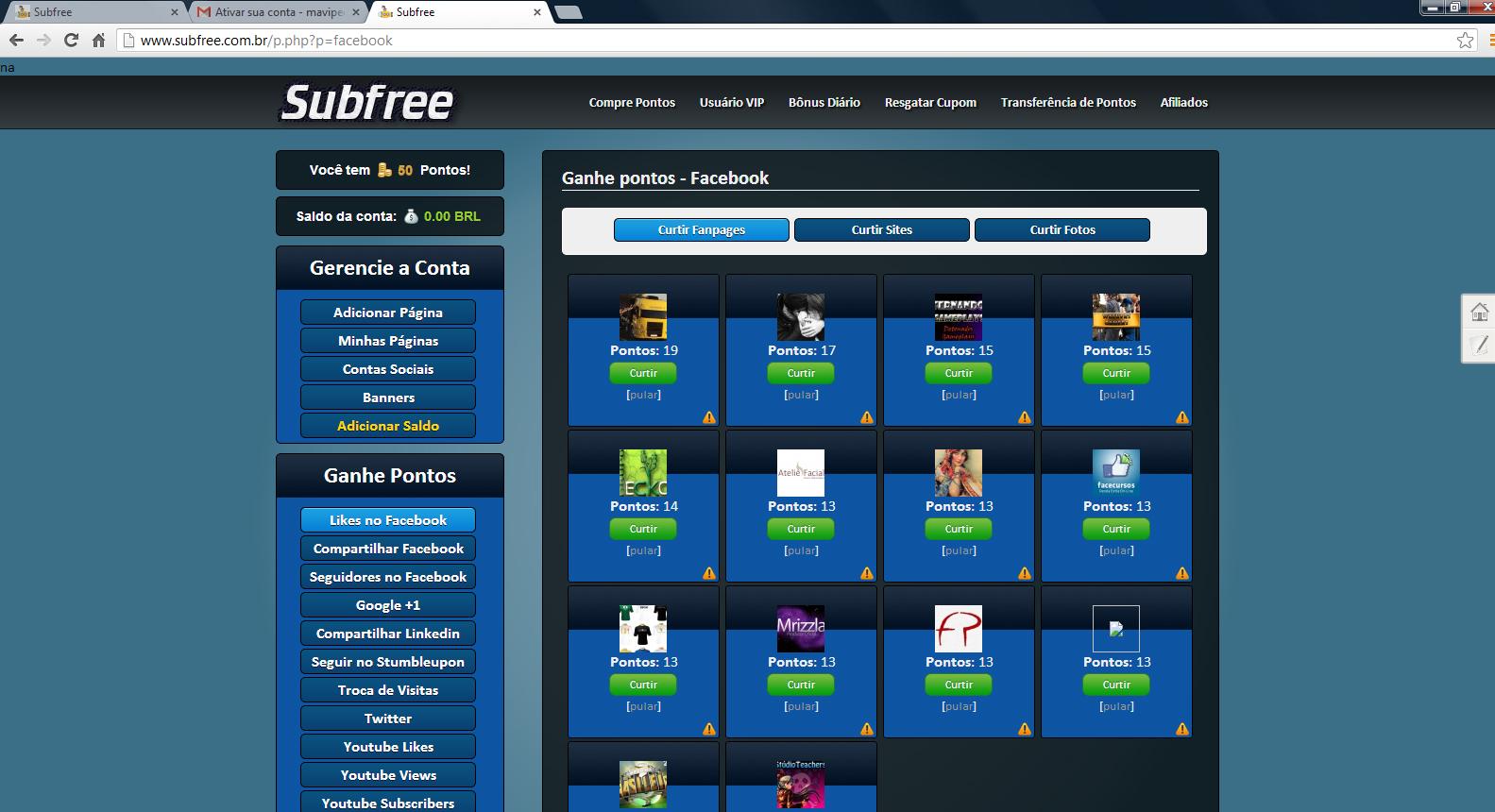Screen dimensions: 1495x812
Task: Open Usuário VIP menu item
Action: point(732,102)
